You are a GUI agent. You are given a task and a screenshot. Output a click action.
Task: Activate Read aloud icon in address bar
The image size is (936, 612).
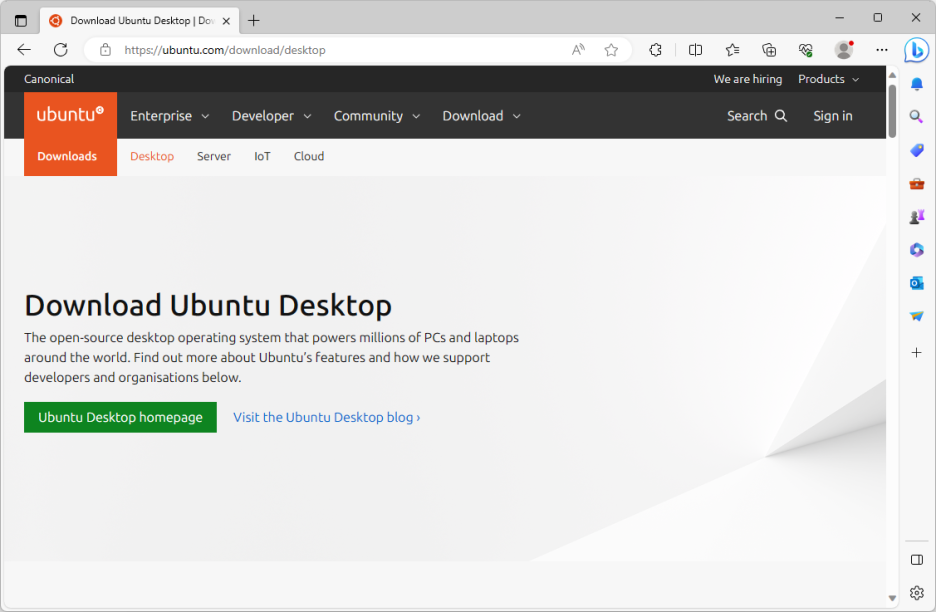click(578, 50)
